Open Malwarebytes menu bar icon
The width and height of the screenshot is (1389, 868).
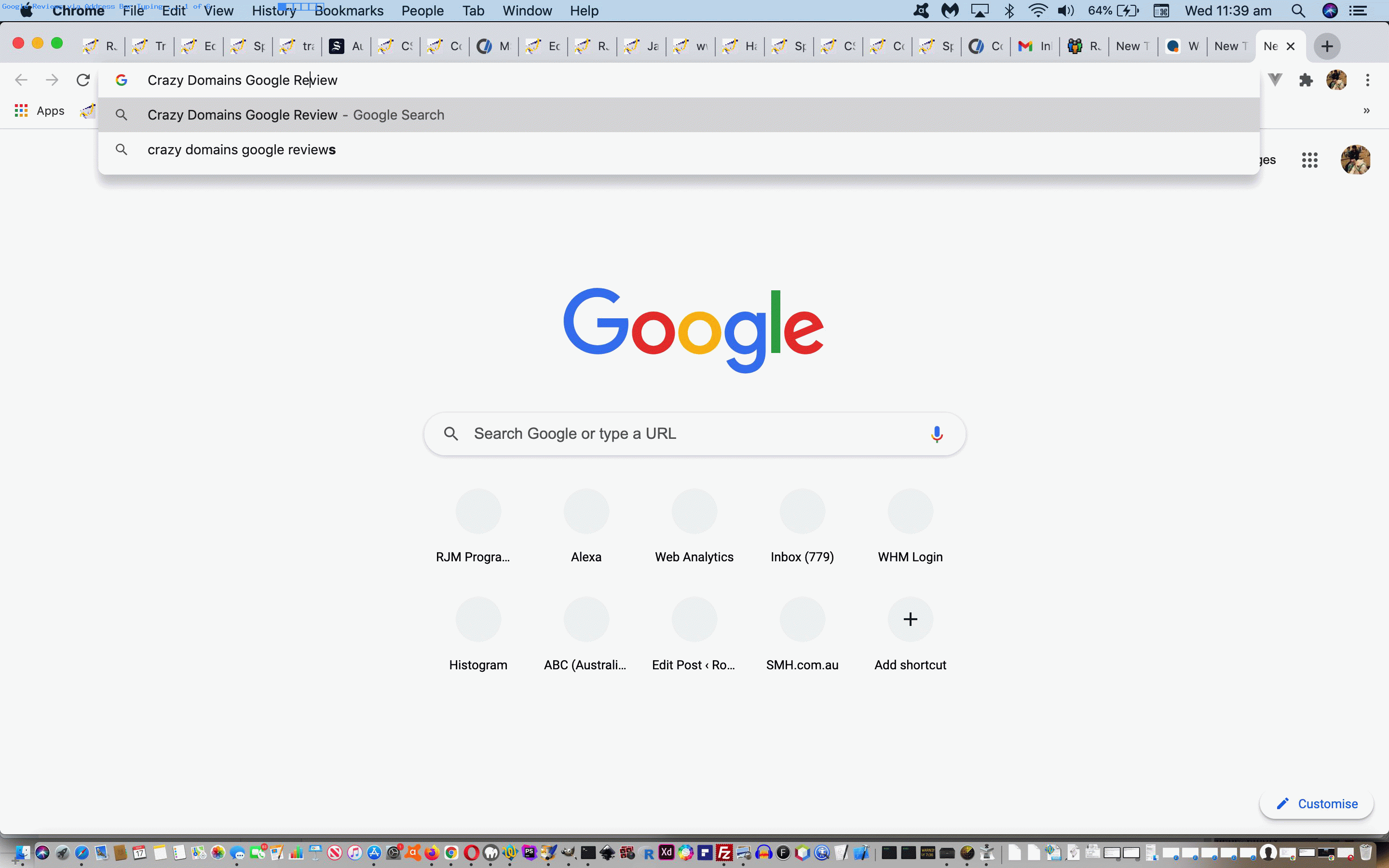tap(951, 11)
